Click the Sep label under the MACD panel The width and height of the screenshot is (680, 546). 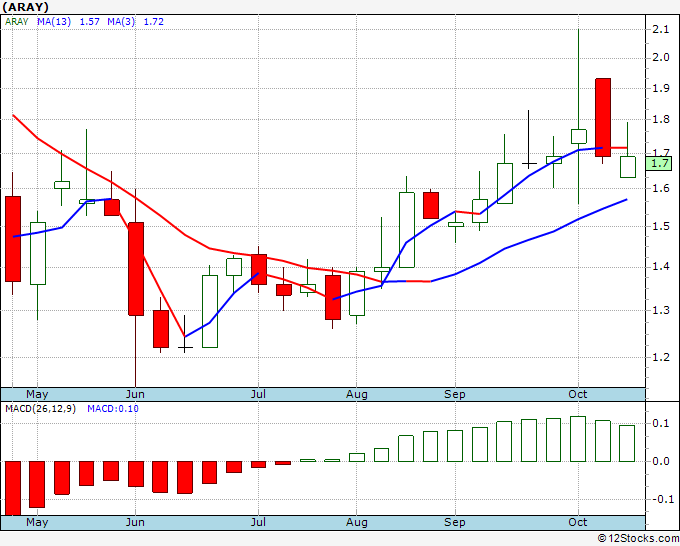455,522
